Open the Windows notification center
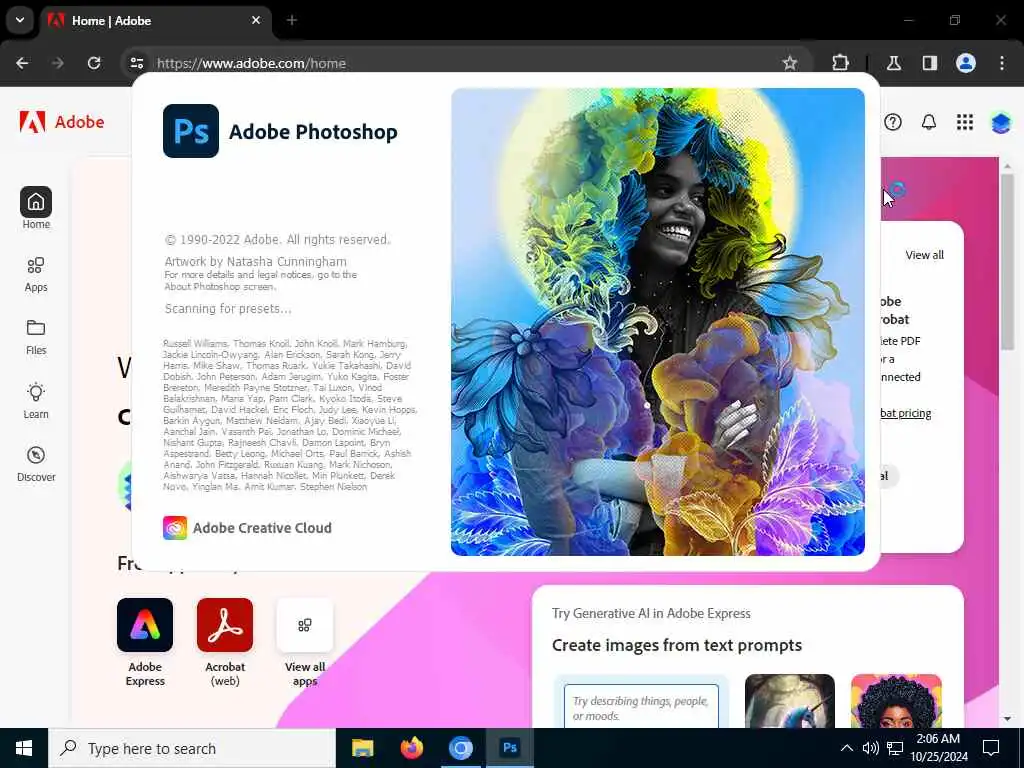This screenshot has height=768, width=1024. [x=991, y=748]
